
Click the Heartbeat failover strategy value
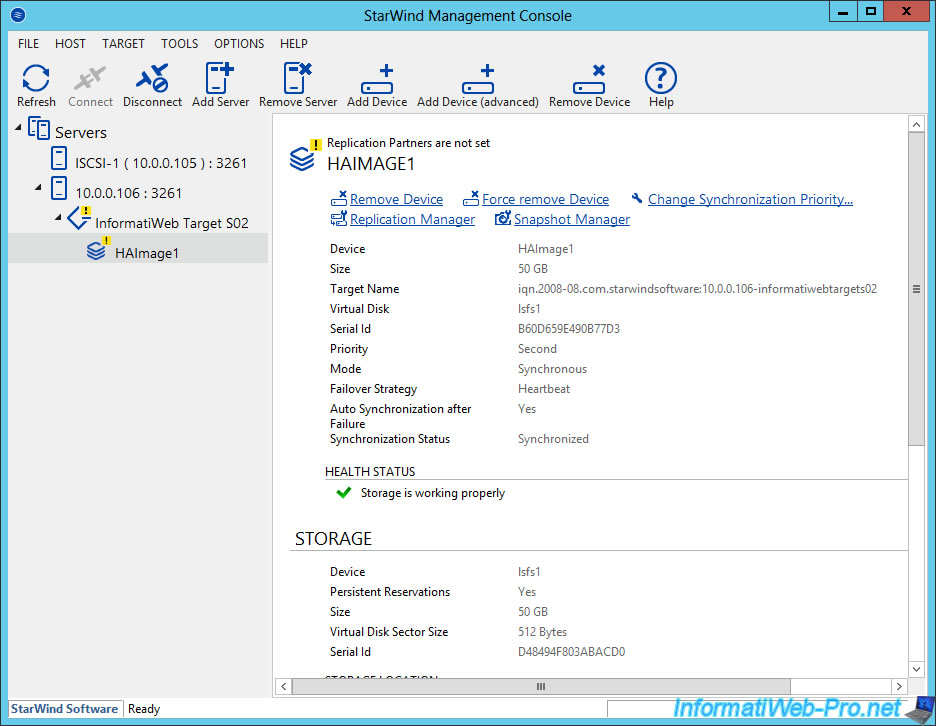[544, 389]
